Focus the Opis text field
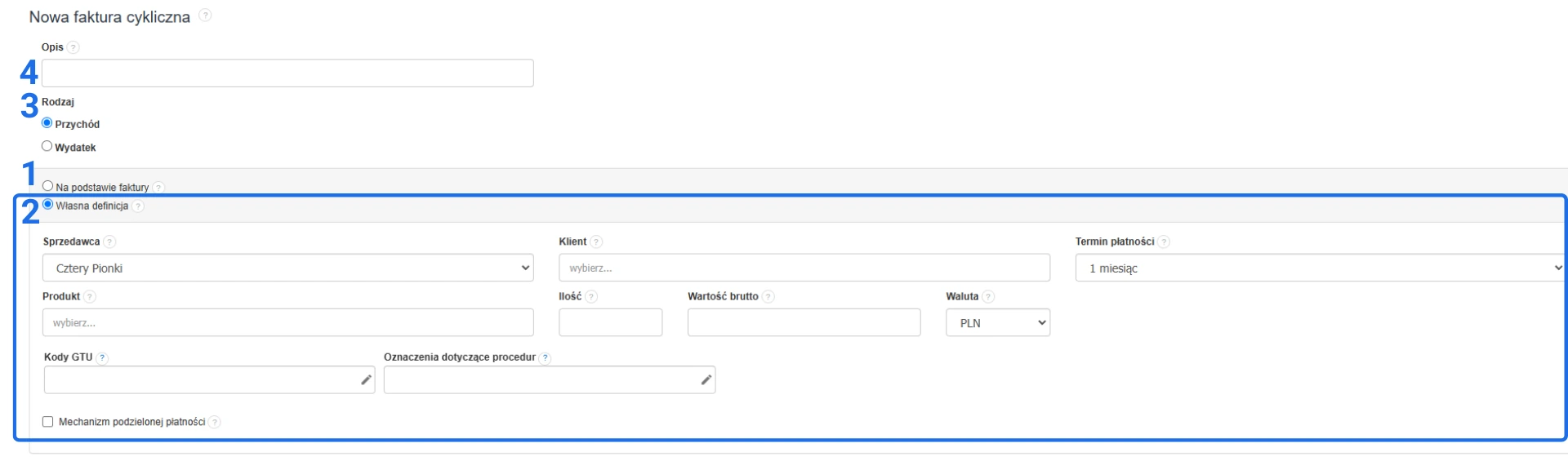The width and height of the screenshot is (1568, 461). [x=287, y=73]
